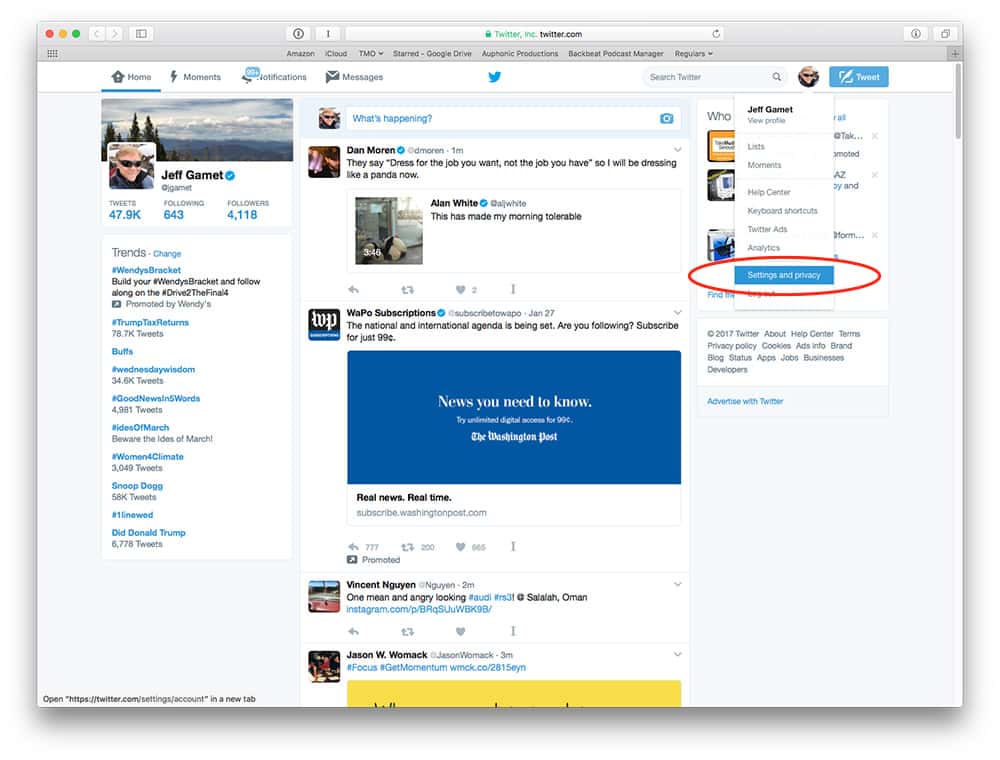
Task: Click Safari's back arrow button
Action: (x=97, y=34)
